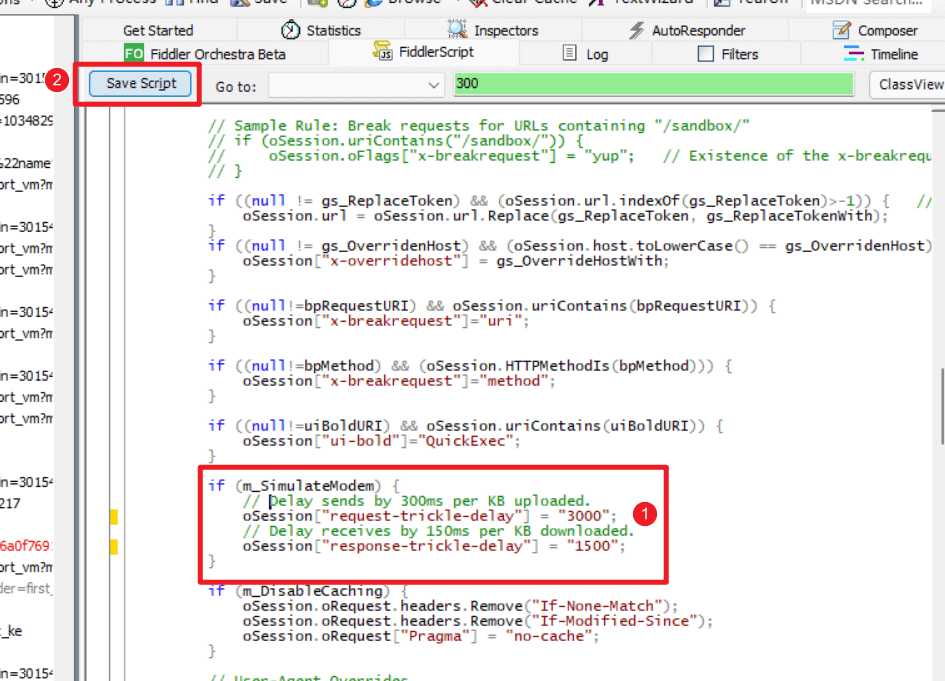Focus the green search field containing 300
This screenshot has height=681, width=945.
(654, 84)
